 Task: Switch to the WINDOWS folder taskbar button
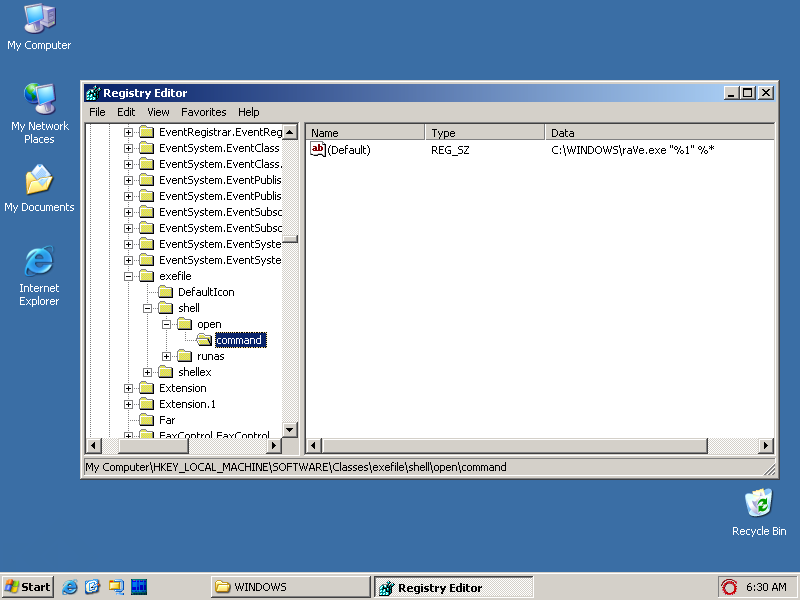[290, 587]
